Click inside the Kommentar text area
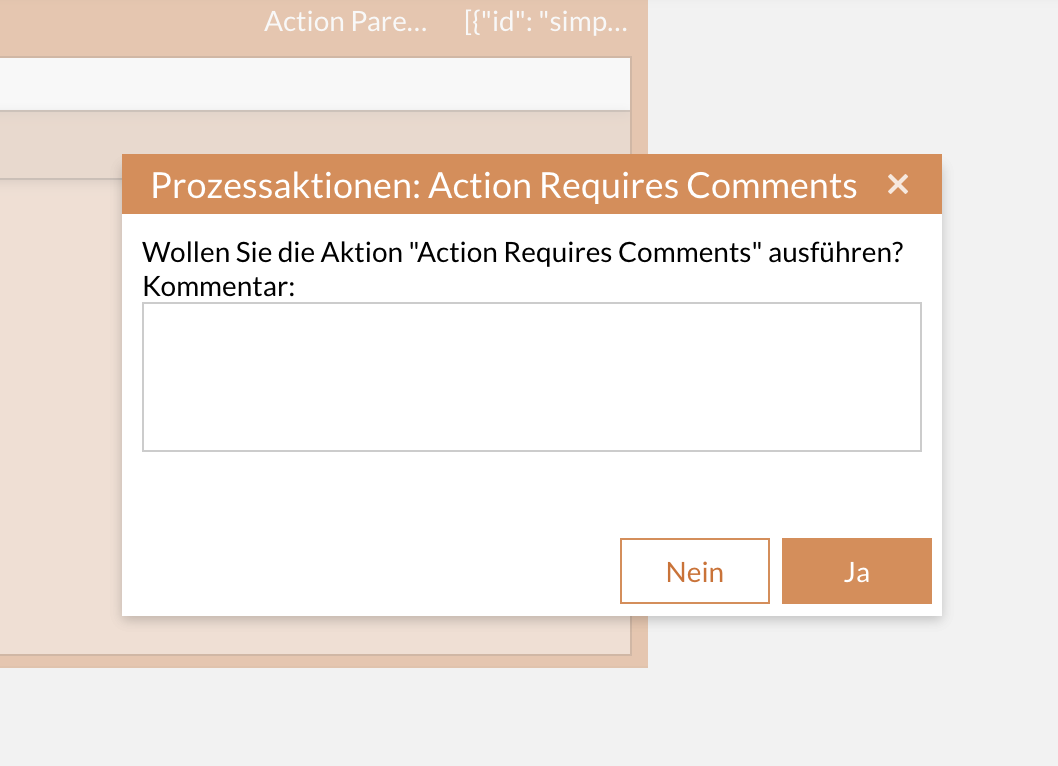Image resolution: width=1058 pixels, height=766 pixels. (531, 377)
